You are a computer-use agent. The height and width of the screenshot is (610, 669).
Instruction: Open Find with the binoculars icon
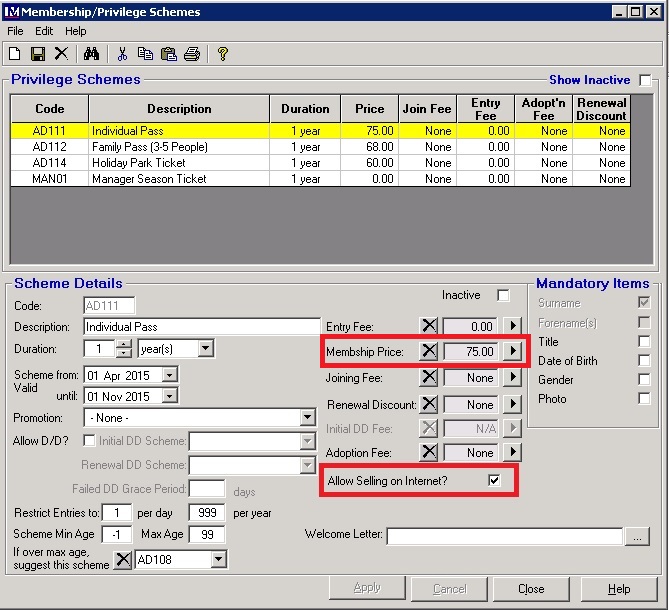91,54
